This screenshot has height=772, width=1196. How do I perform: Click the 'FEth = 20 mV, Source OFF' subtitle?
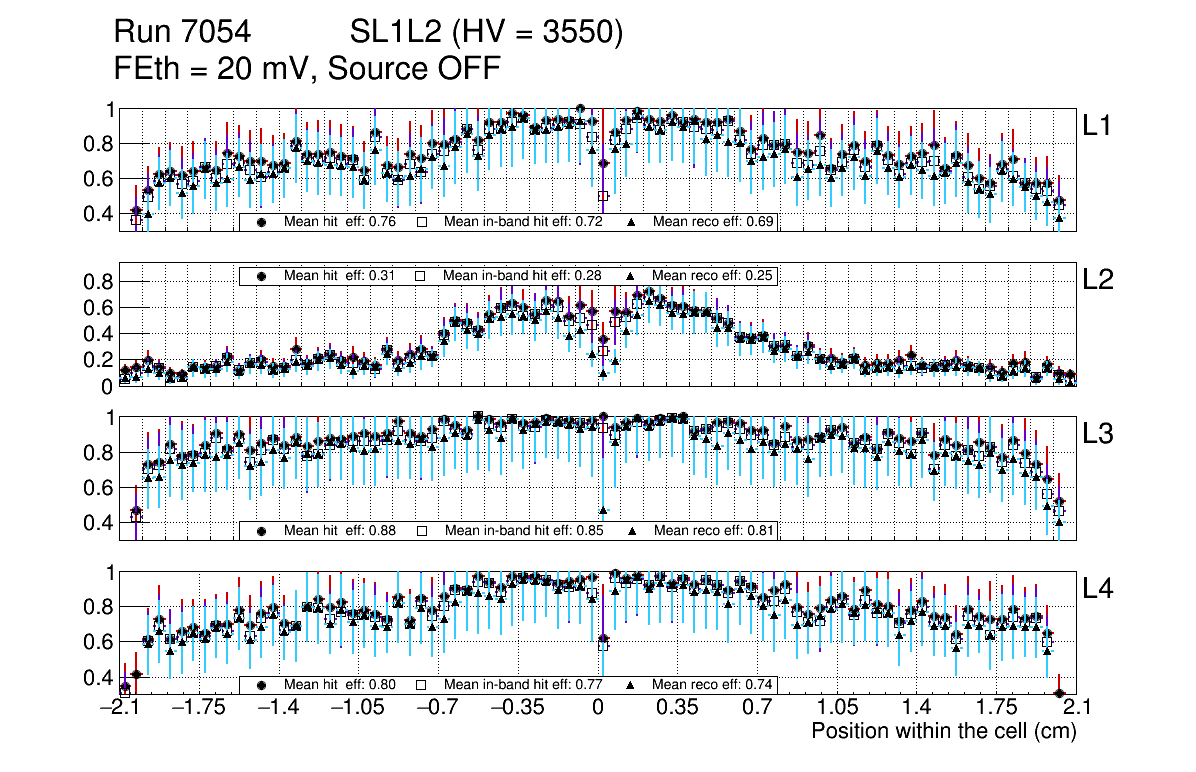(x=306, y=68)
